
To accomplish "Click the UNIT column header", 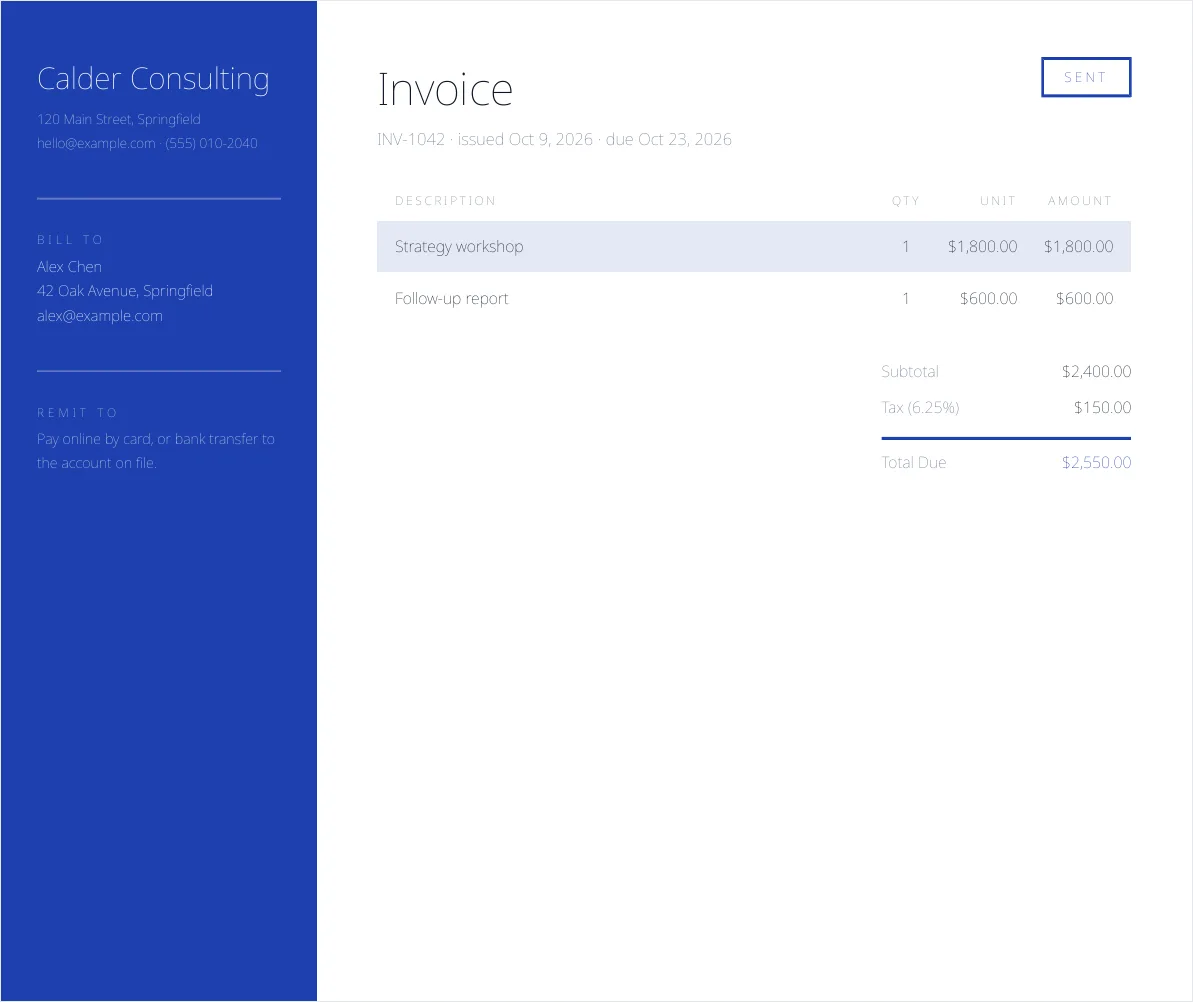I will (997, 201).
